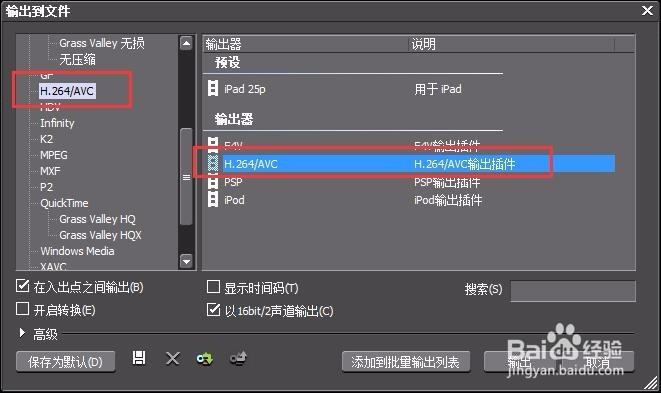Toggle 在入出点之间输出(B) checkbox
Image resolution: width=661 pixels, height=393 pixels.
[22, 286]
